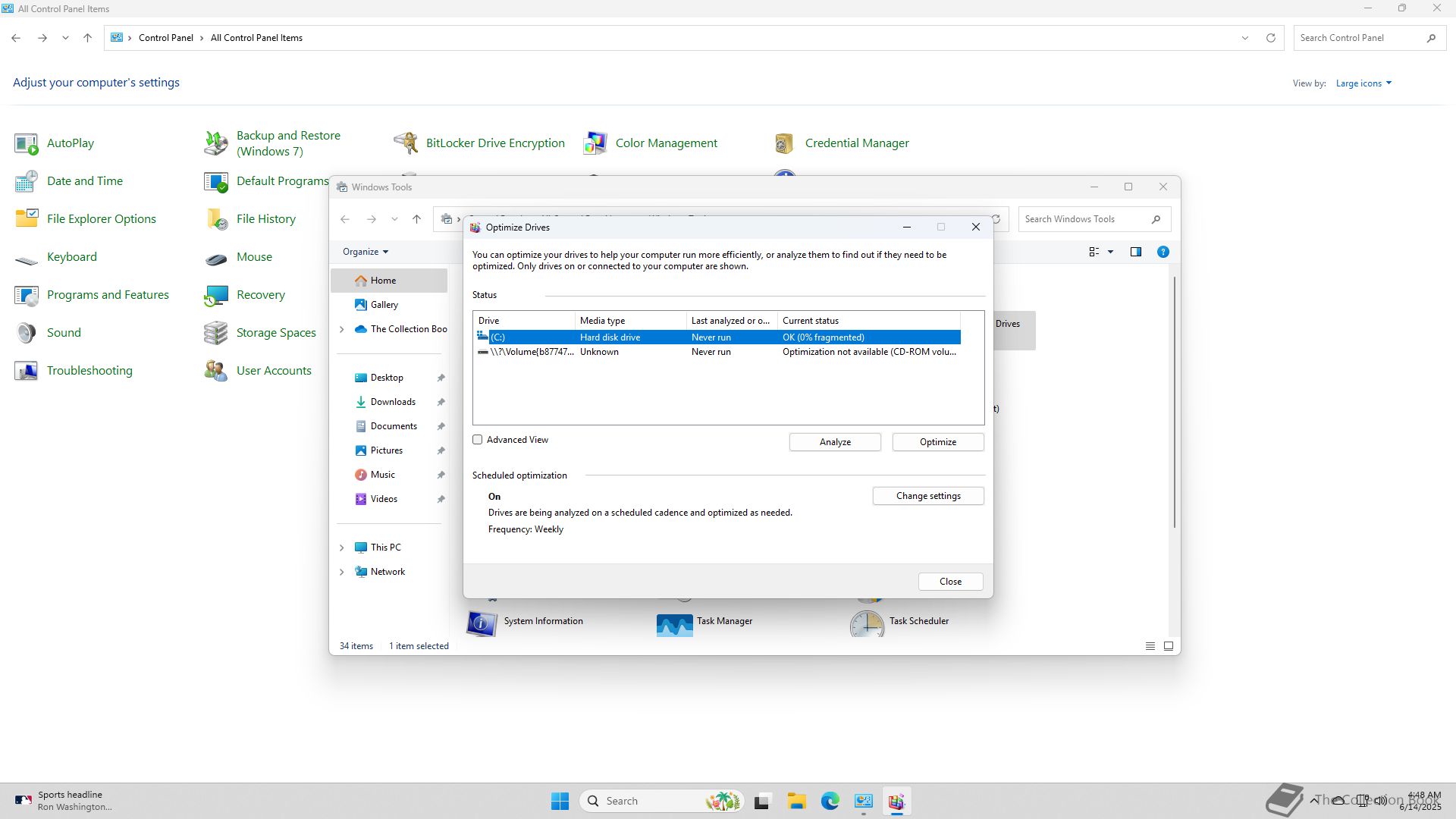Enable the Advanced View checkbox
Viewport: 1456px width, 819px height.
click(478, 440)
